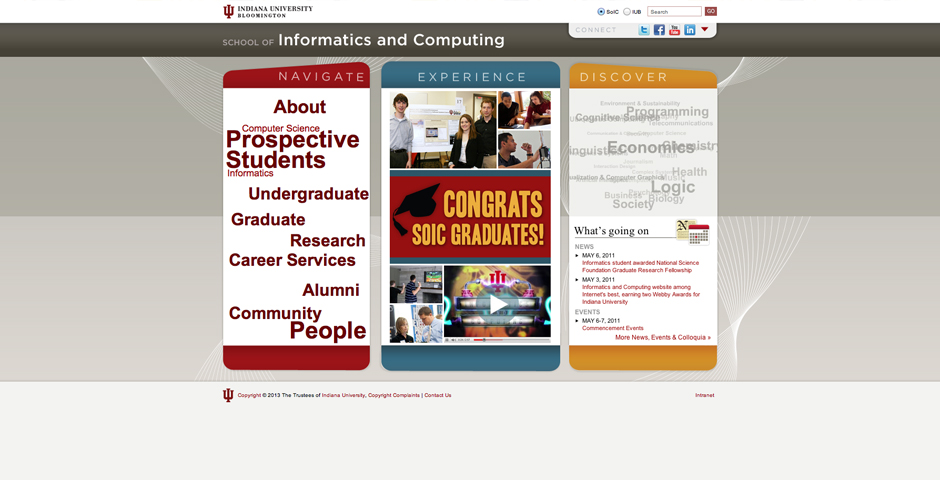Screen dimensions: 940x480
Task: Go to Undergraduate section
Action: 308,194
